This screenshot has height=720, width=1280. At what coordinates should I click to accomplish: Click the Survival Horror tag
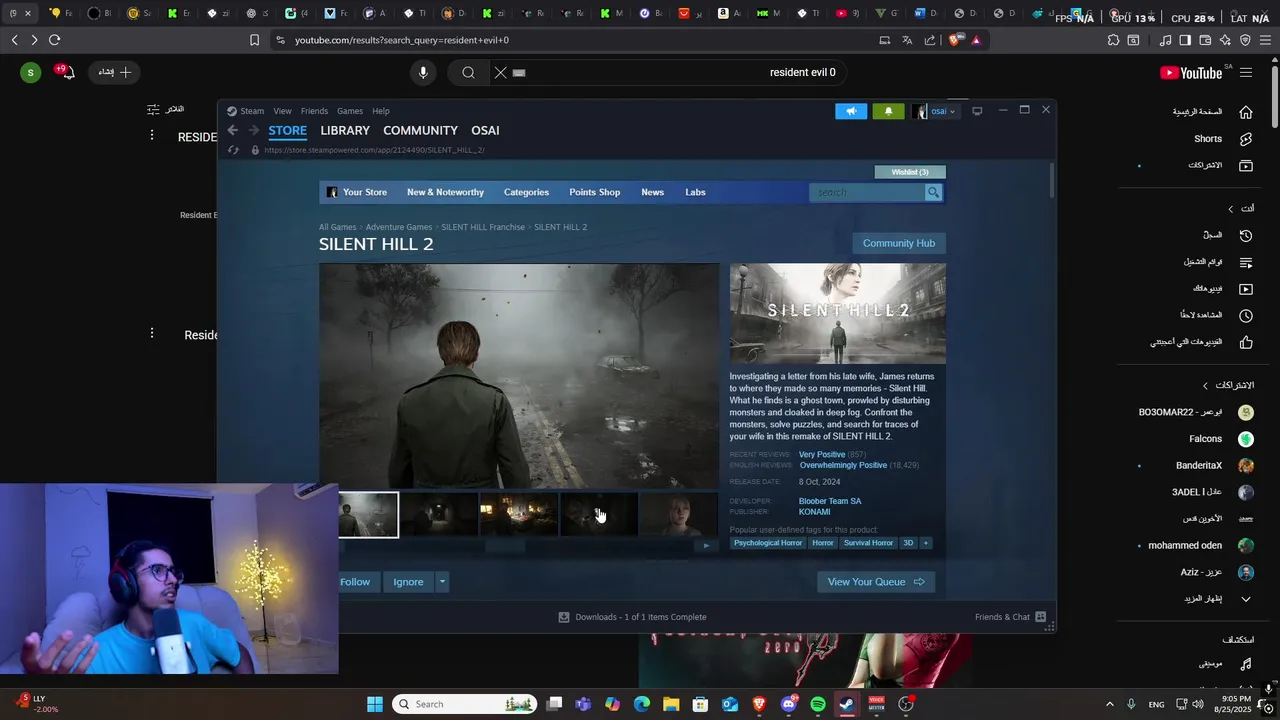pyautogui.click(x=868, y=543)
